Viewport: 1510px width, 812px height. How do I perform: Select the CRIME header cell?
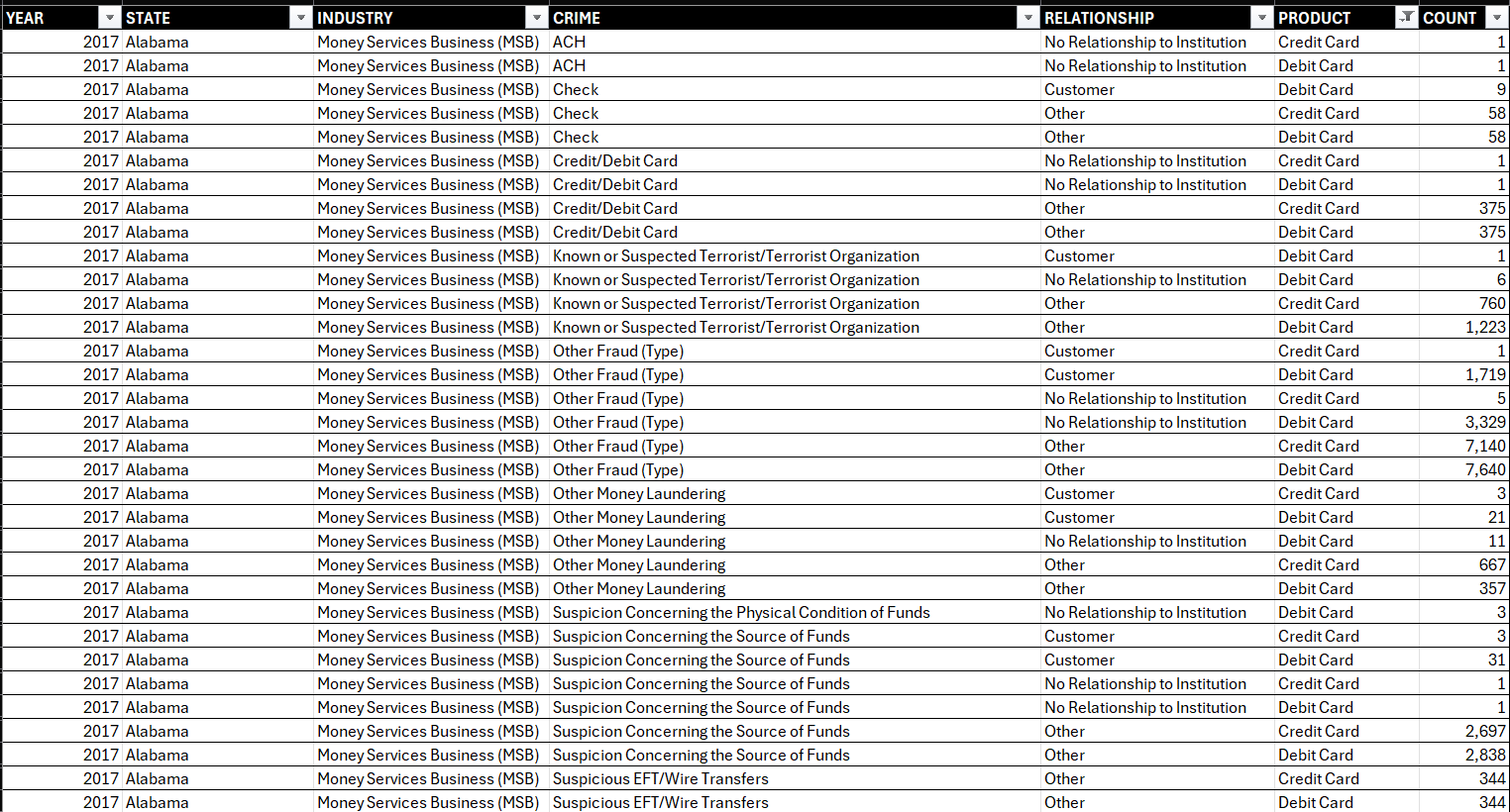point(795,18)
